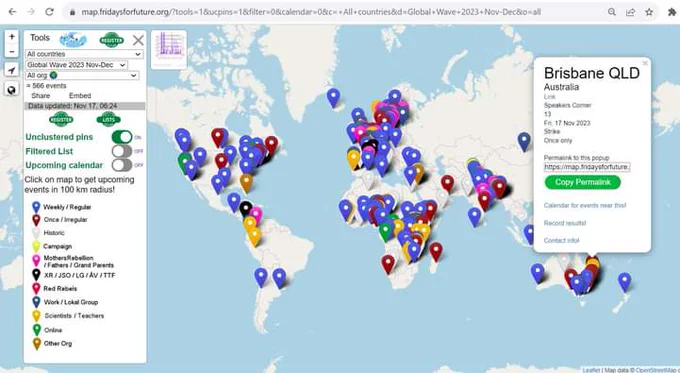The height and width of the screenshot is (373, 680).
Task: Open the Global Wave 2023 Nov-Dec dropdown
Action: [76, 65]
